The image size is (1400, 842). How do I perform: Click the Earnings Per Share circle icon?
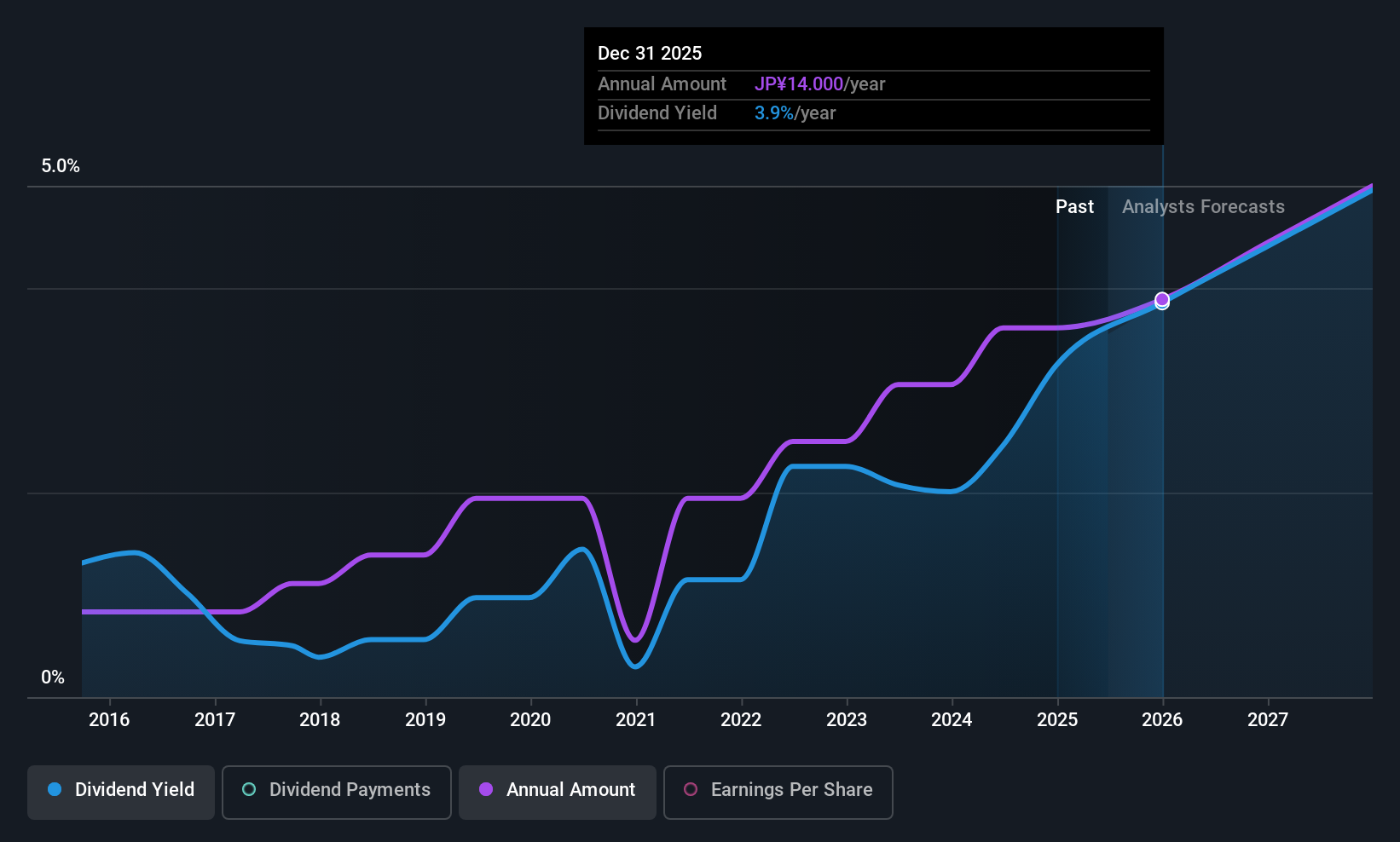coord(691,789)
